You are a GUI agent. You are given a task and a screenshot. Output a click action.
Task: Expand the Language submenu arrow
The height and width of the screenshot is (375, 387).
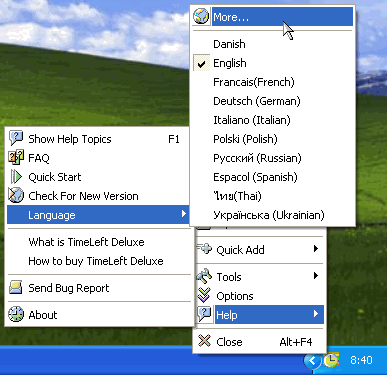(x=184, y=214)
